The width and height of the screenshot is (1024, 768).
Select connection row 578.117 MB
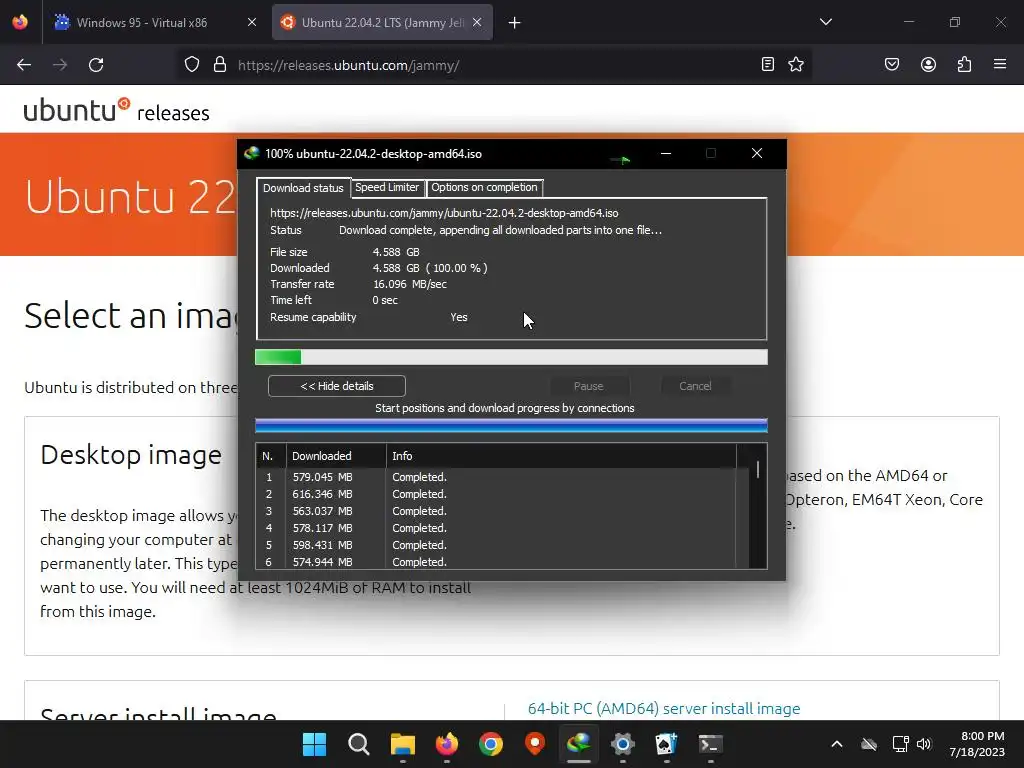pyautogui.click(x=496, y=528)
